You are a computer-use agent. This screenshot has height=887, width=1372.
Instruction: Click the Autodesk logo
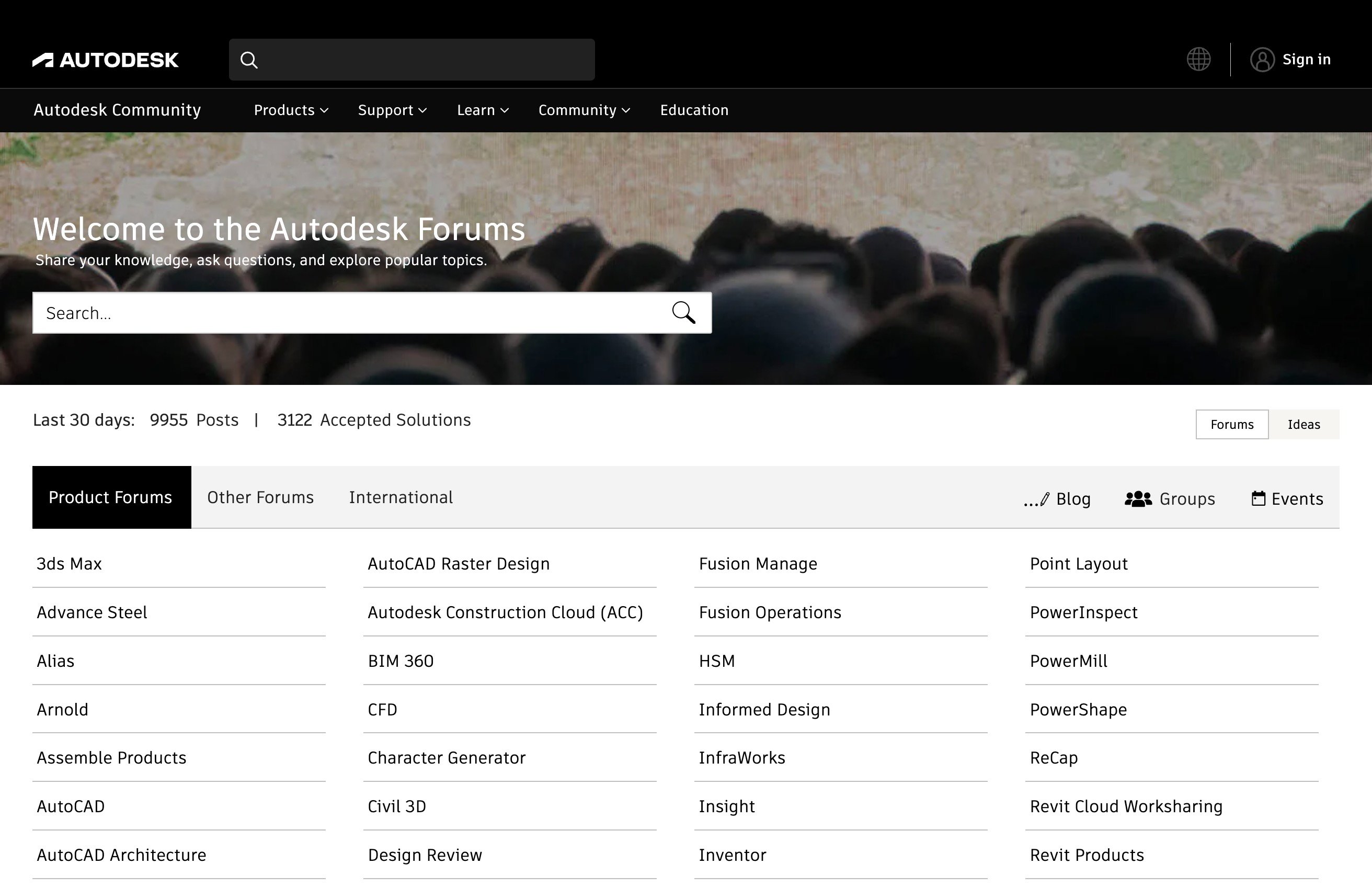[x=106, y=60]
